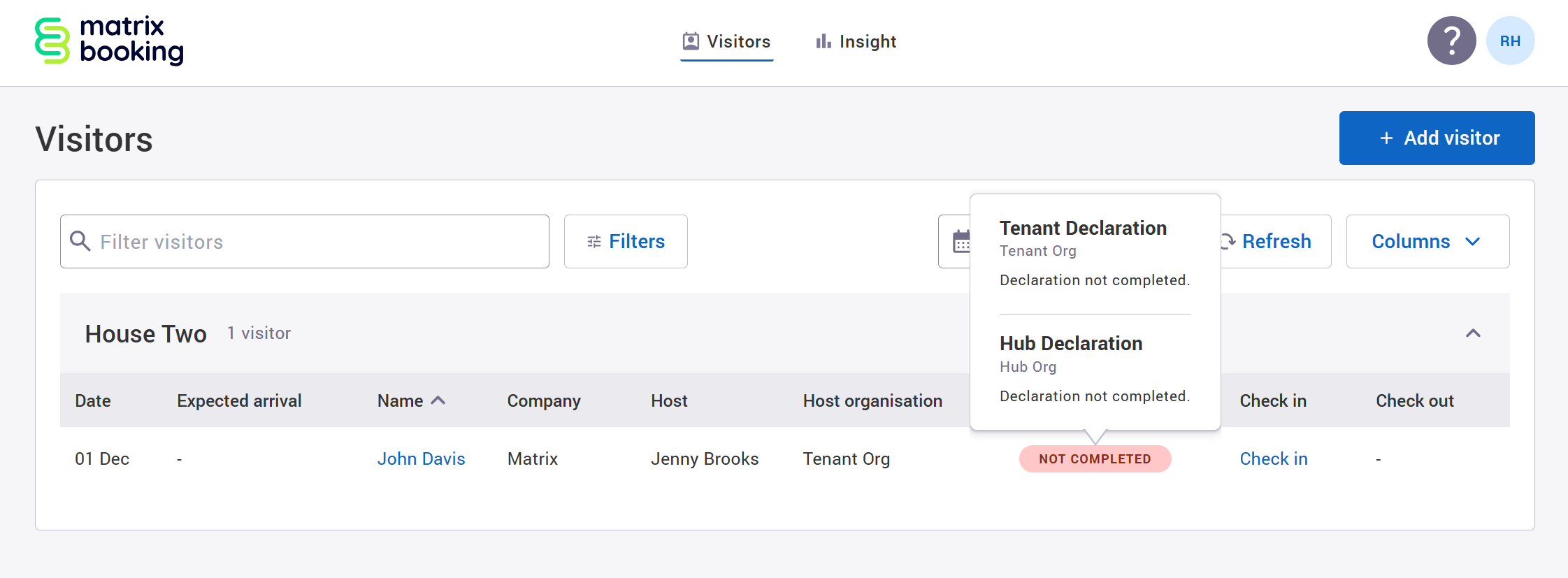Image resolution: width=1568 pixels, height=578 pixels.
Task: Click the Filters sliders icon
Action: point(594,242)
